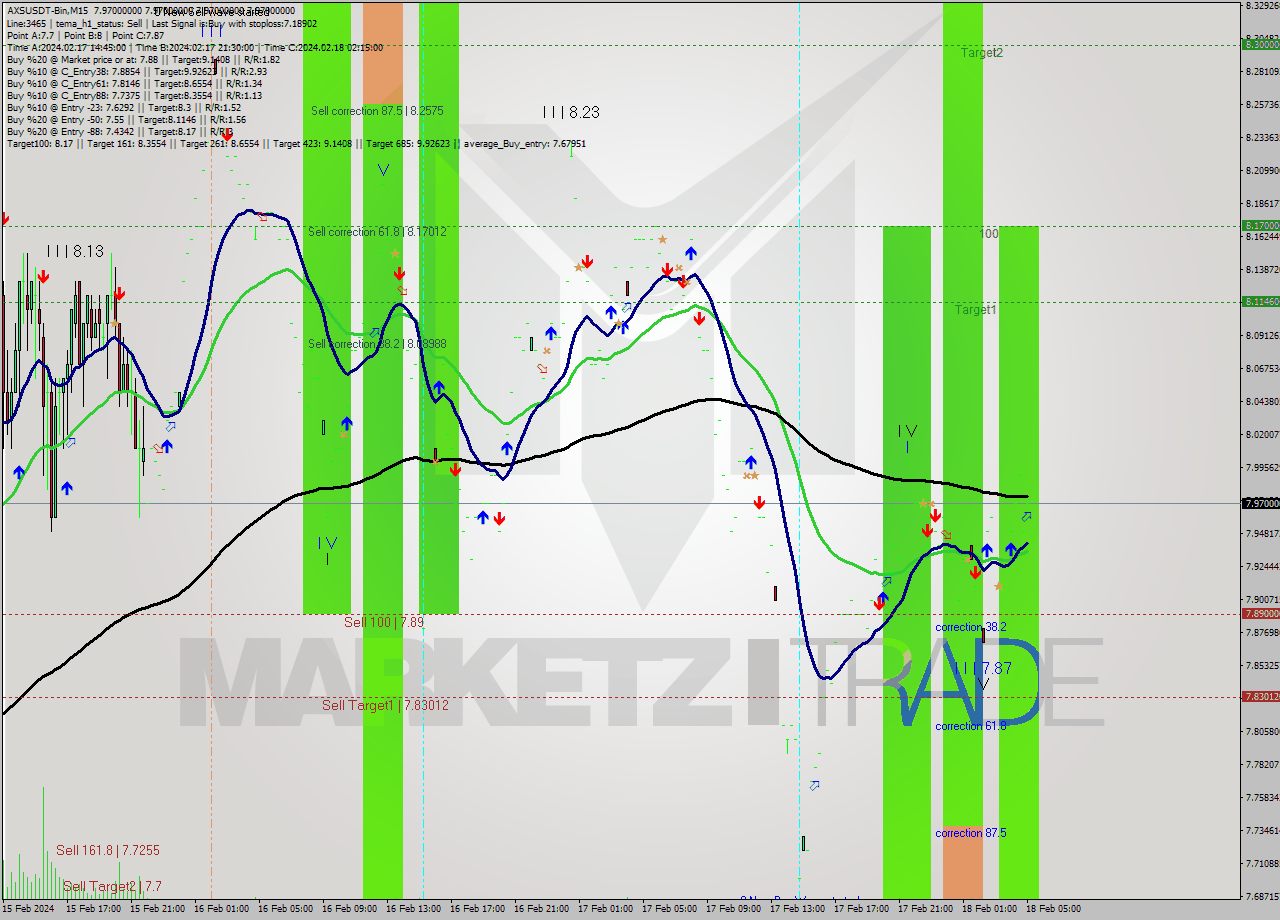Click the 7.68715 price axis value
Image resolution: width=1280 pixels, height=920 pixels.
tap(1262, 896)
